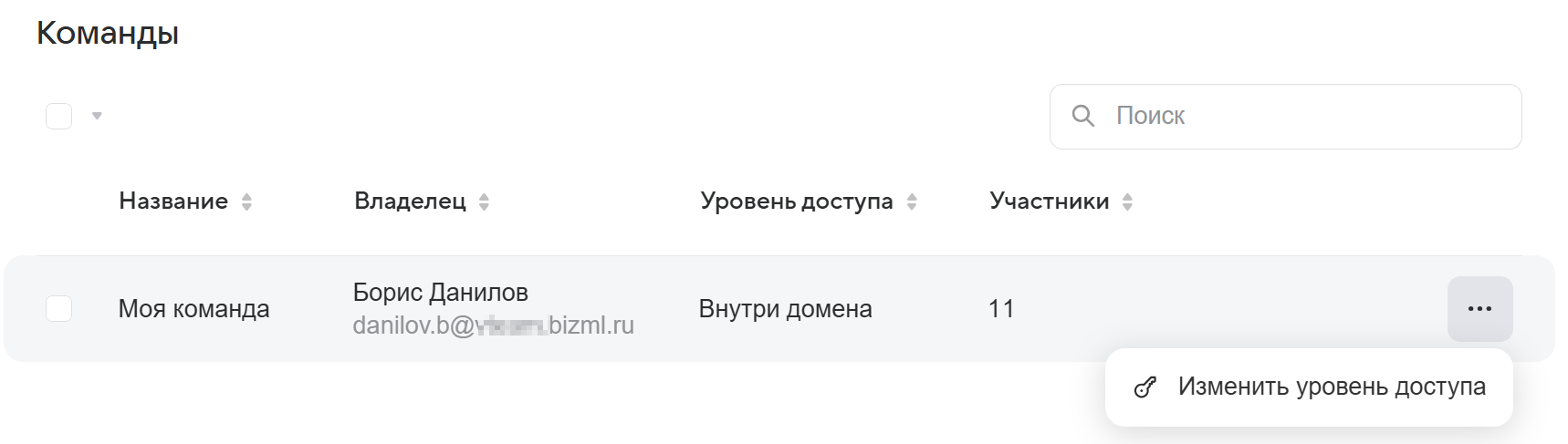This screenshot has width=1568, height=444.
Task: Click the magnifier icon in the search box
Action: (1082, 116)
